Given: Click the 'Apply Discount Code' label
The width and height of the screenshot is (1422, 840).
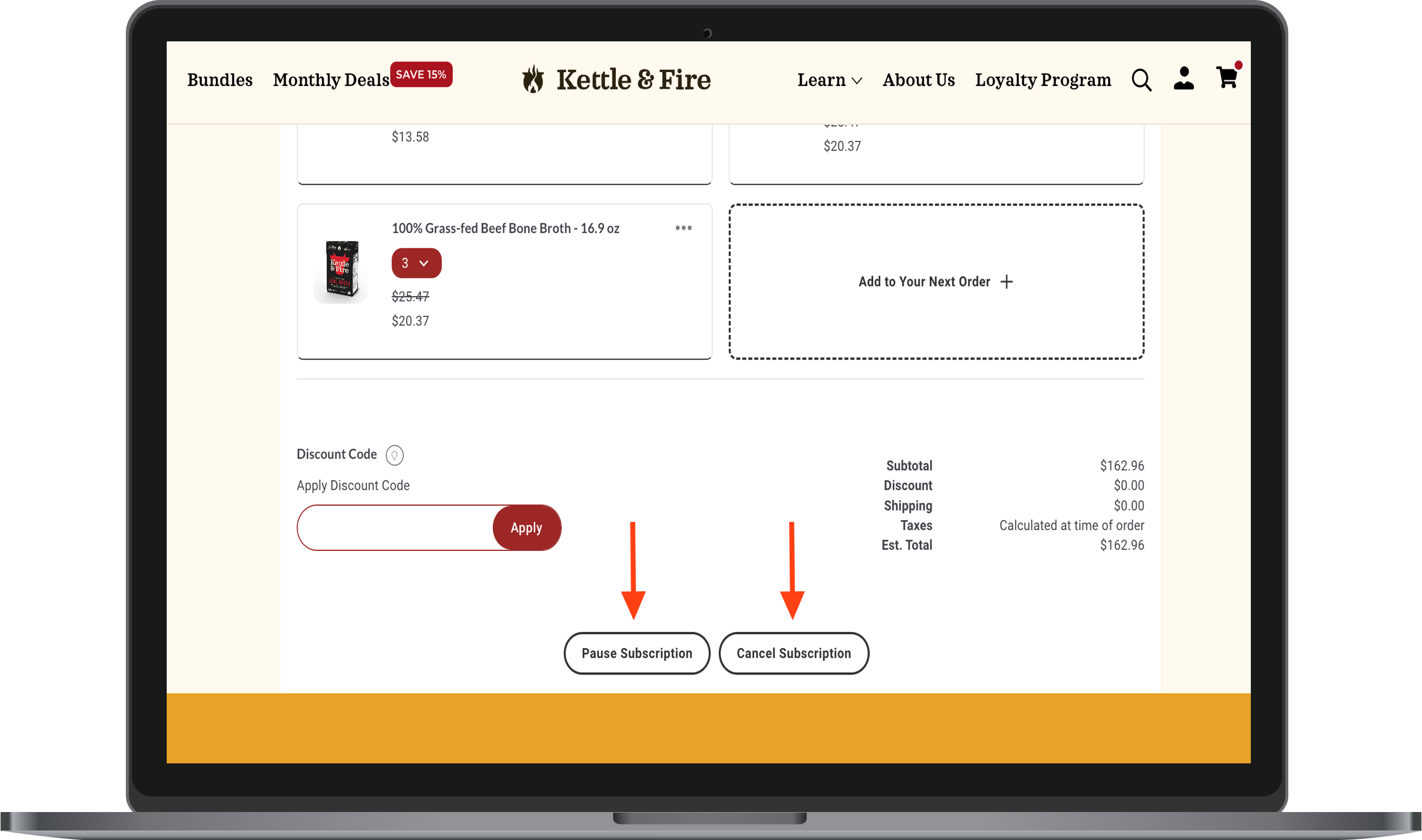Looking at the screenshot, I should 352,485.
